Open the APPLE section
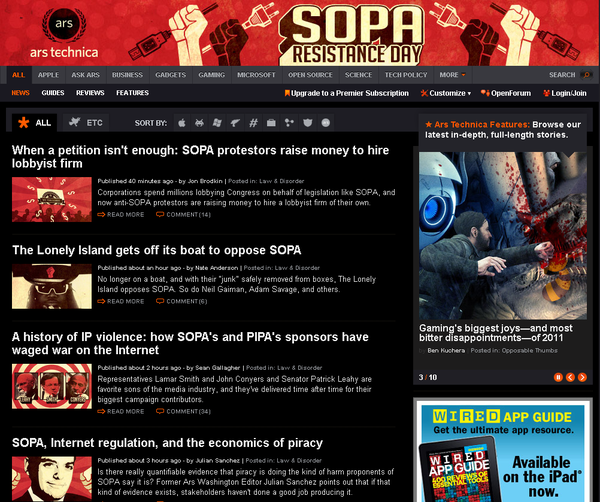This screenshot has height=502, width=600. click(48, 75)
